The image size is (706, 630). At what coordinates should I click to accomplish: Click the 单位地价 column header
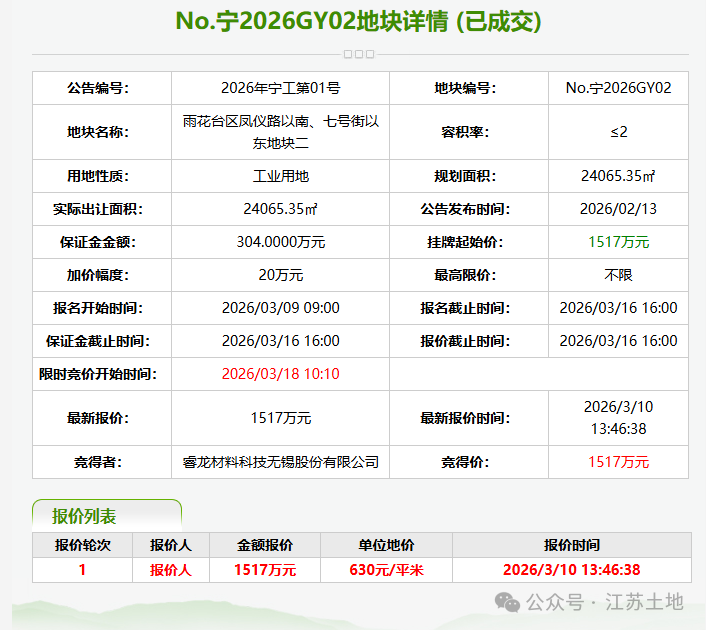pos(386,545)
